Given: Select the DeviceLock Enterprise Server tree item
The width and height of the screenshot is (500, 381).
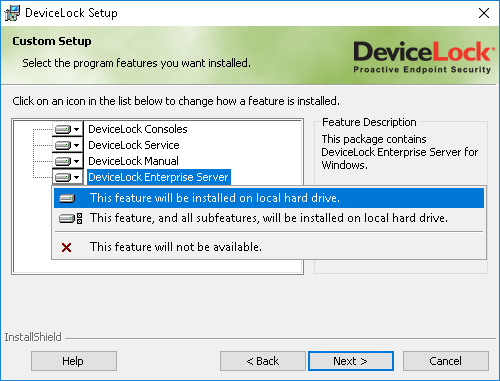Looking at the screenshot, I should [158, 177].
